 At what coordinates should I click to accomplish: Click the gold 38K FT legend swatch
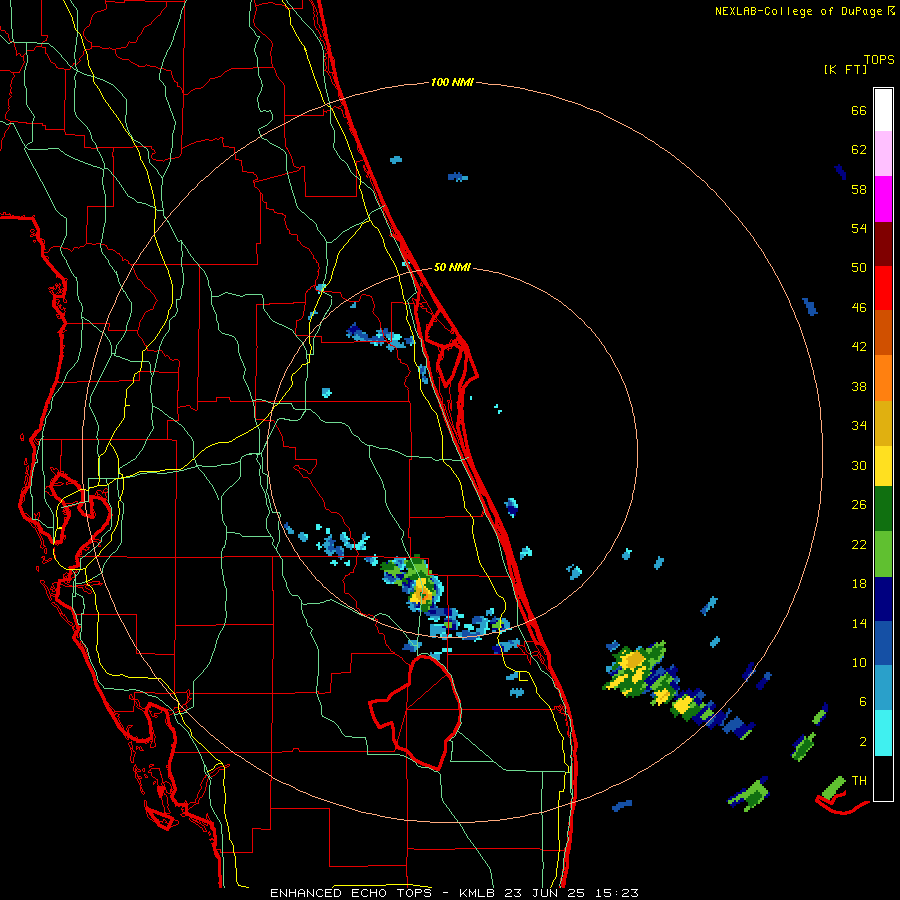[883, 423]
